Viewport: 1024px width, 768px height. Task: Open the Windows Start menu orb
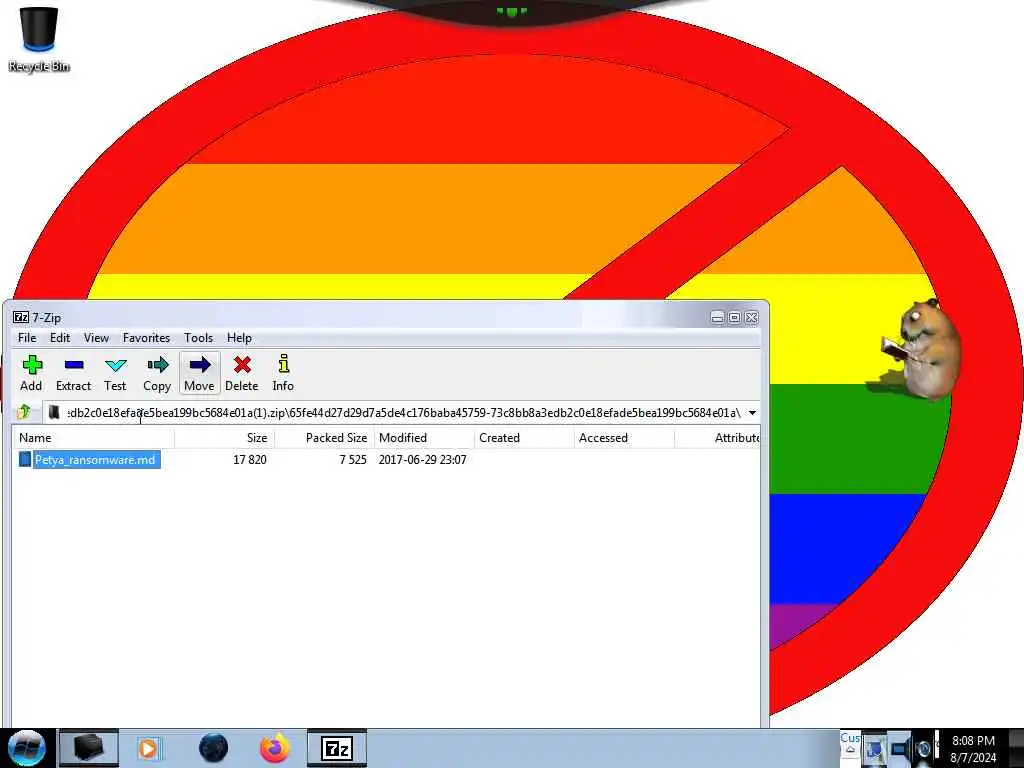(26, 748)
